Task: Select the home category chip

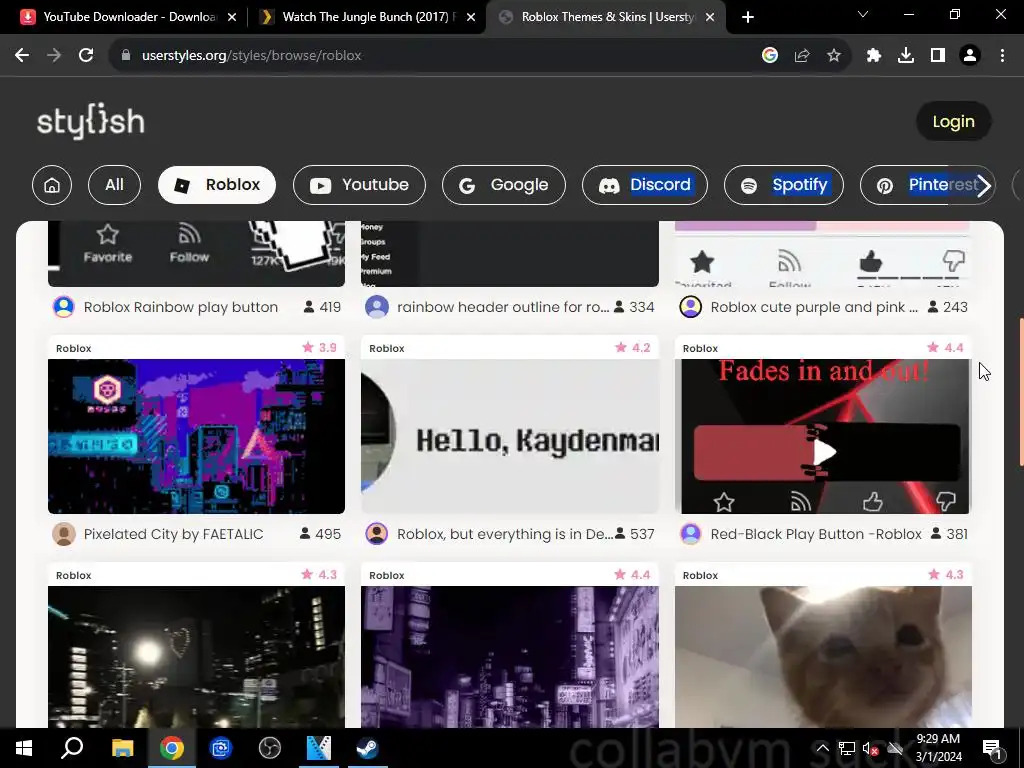Action: [52, 185]
